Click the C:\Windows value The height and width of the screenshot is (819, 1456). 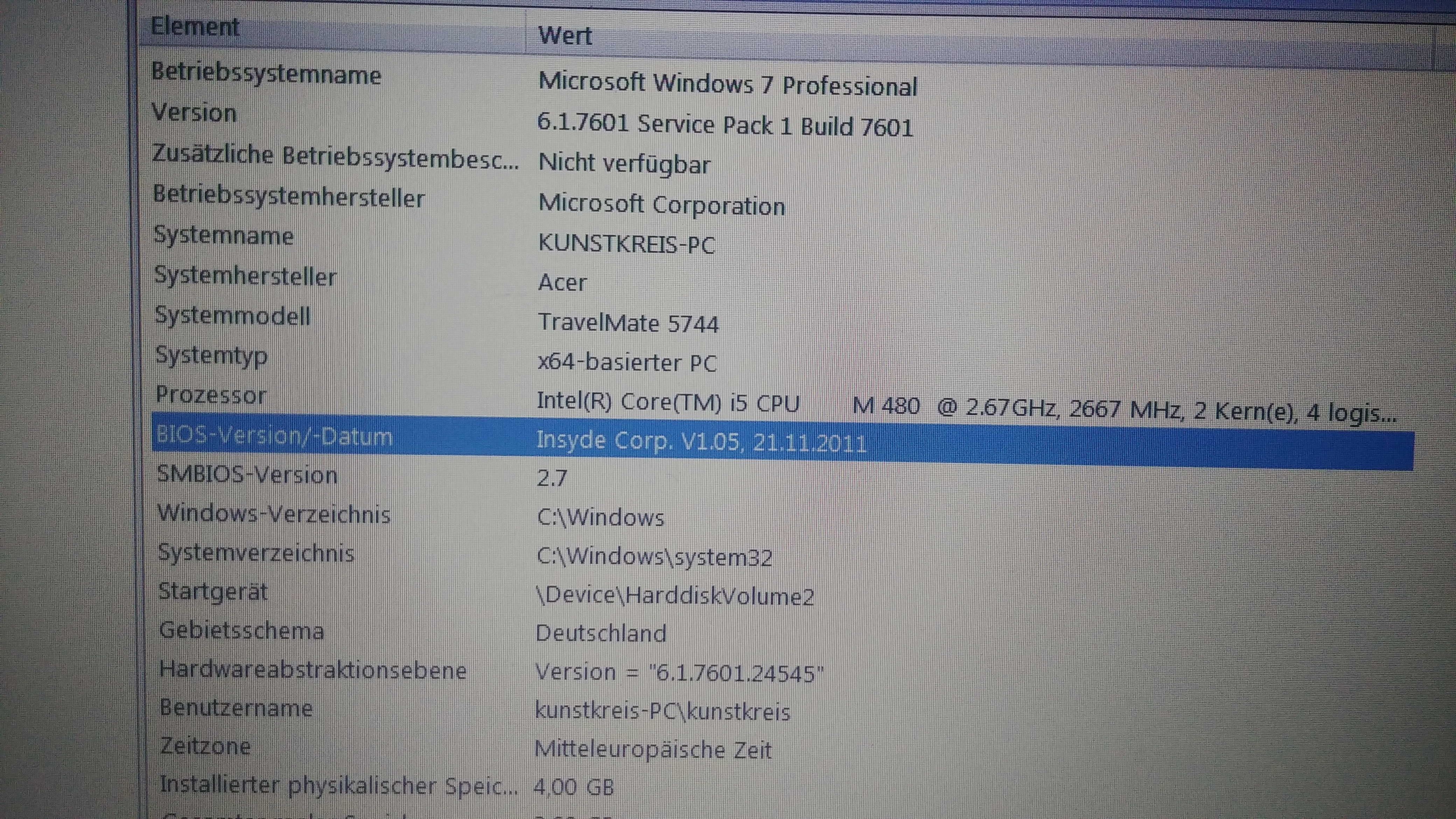600,517
